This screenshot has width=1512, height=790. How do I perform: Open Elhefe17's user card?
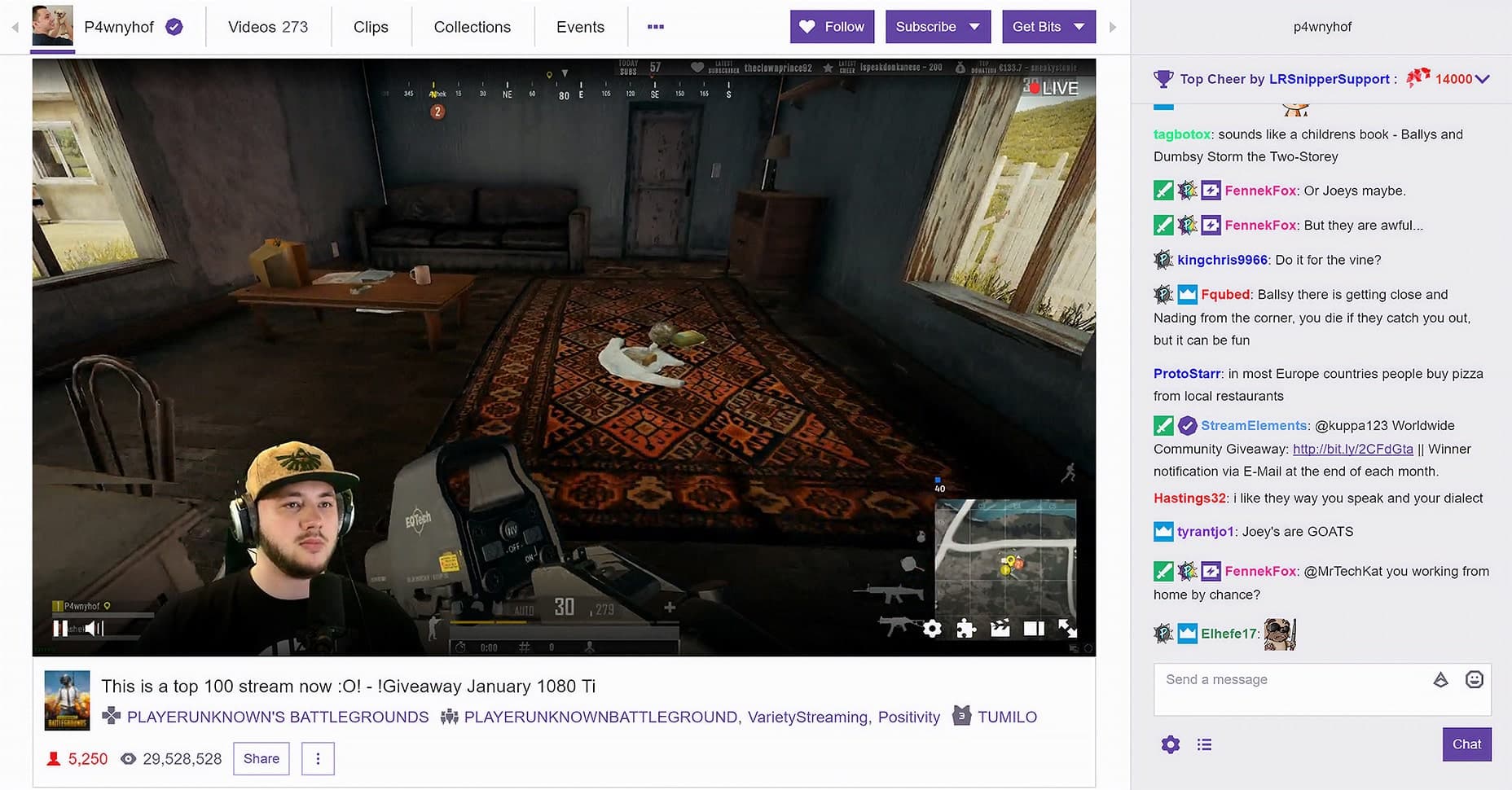pos(1228,634)
